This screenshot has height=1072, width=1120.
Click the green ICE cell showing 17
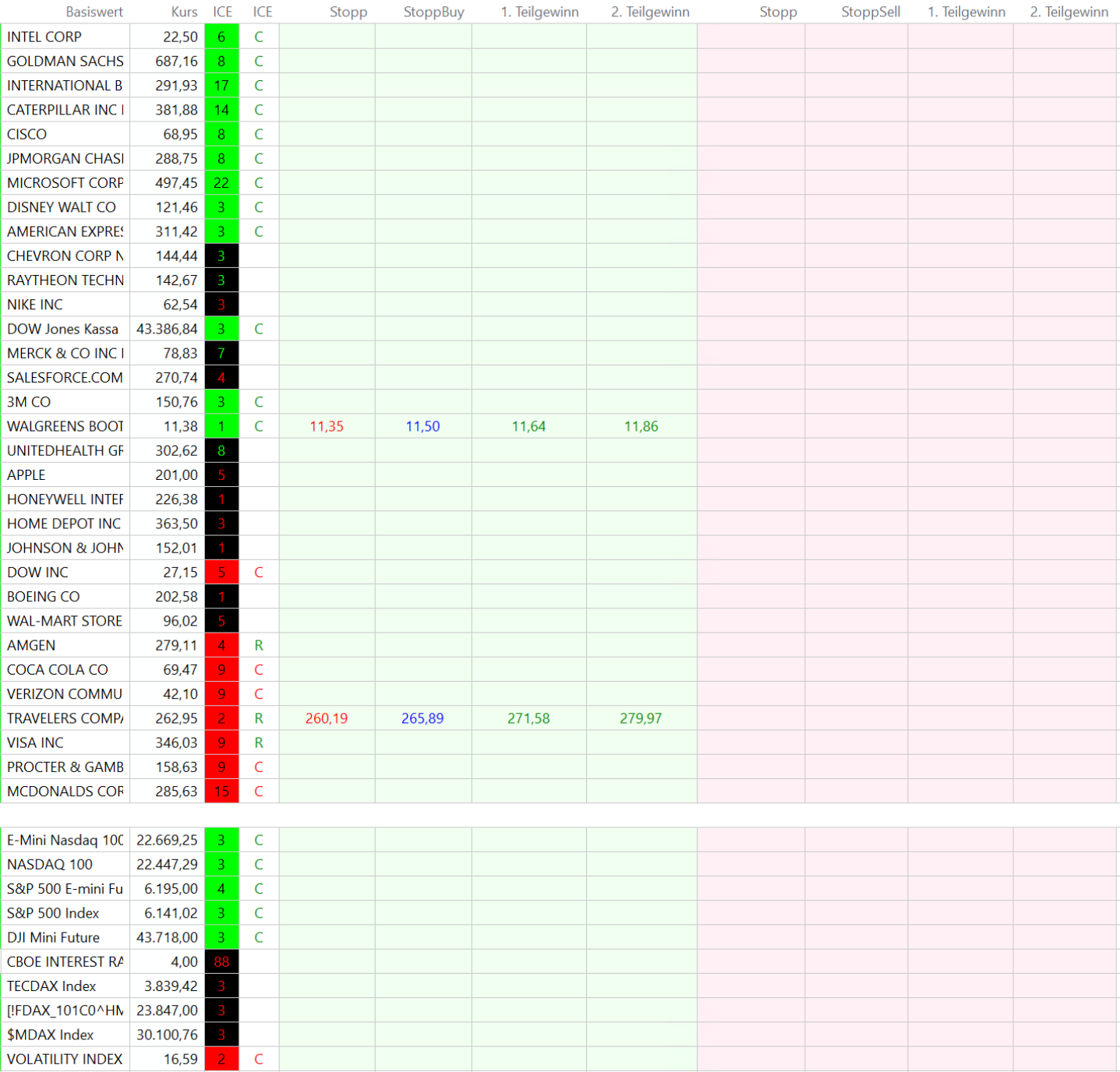221,86
